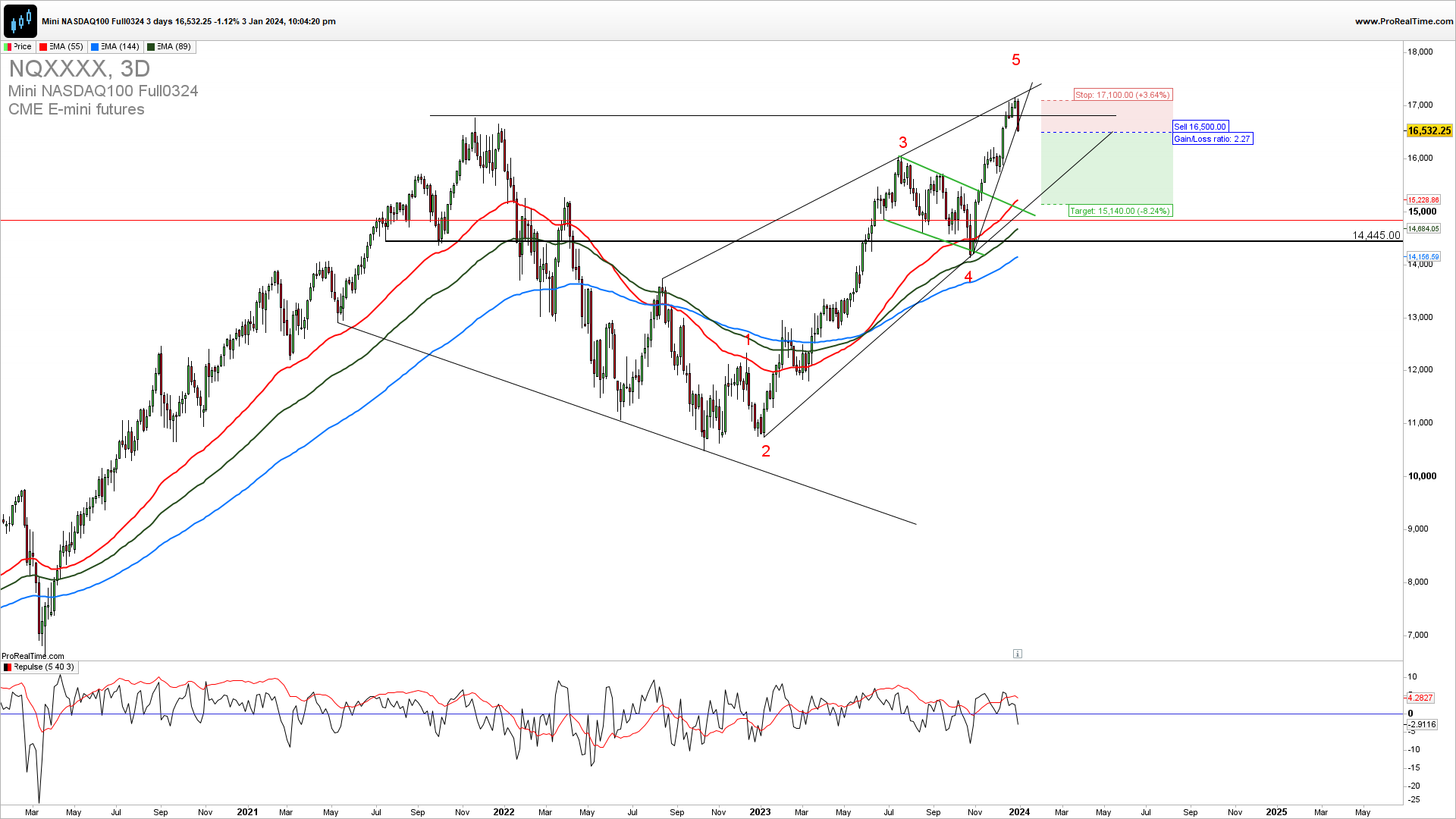1456x819 pixels.
Task: Click the Mini NASDAQ100 Full0324 subtitle
Action: click(x=103, y=91)
